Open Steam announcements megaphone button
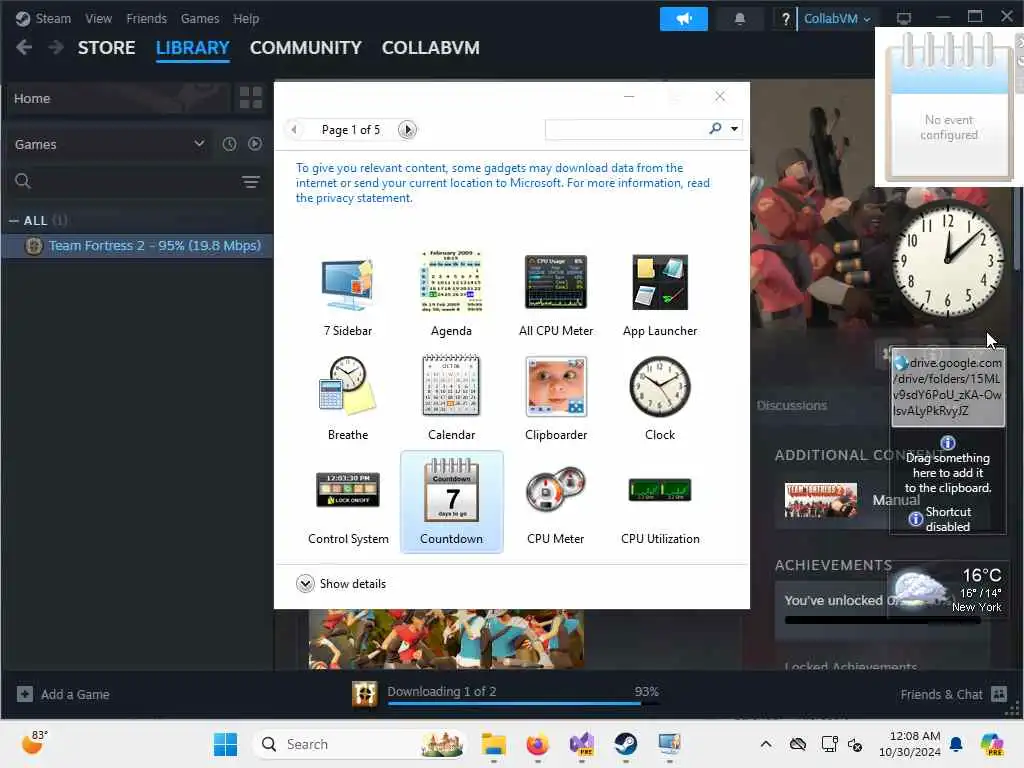Viewport: 1024px width, 768px height. pyautogui.click(x=684, y=18)
